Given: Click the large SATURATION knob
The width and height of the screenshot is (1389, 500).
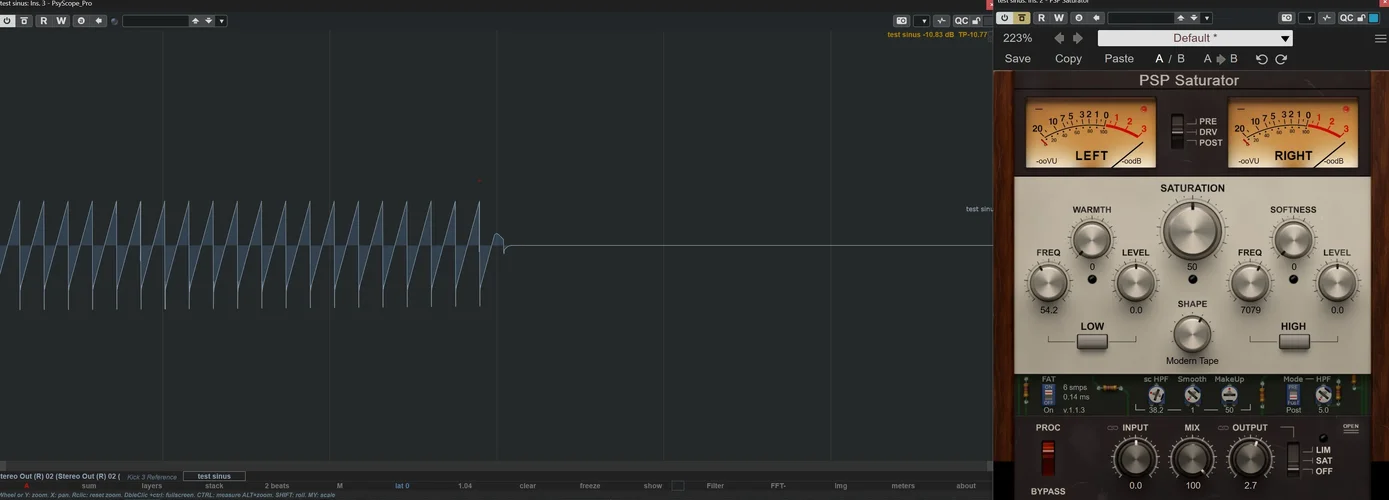Looking at the screenshot, I should [x=1192, y=229].
